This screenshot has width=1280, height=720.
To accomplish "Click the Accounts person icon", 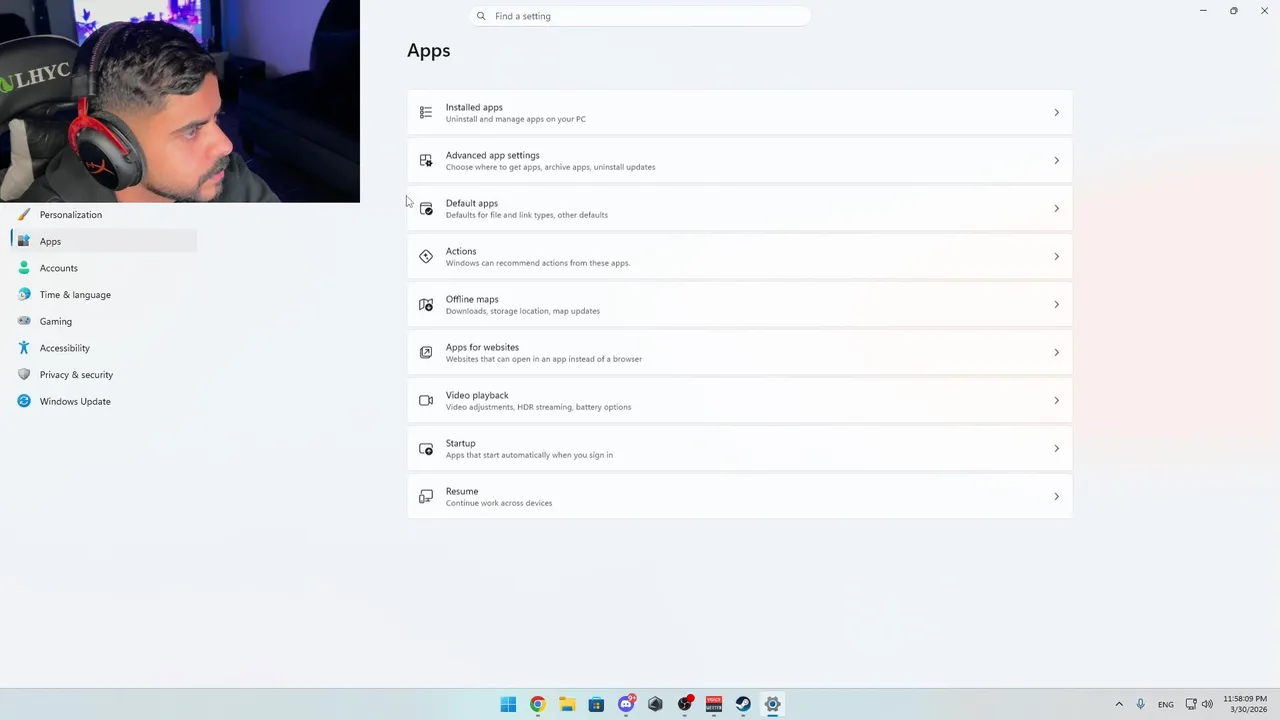I will pyautogui.click(x=24, y=268).
